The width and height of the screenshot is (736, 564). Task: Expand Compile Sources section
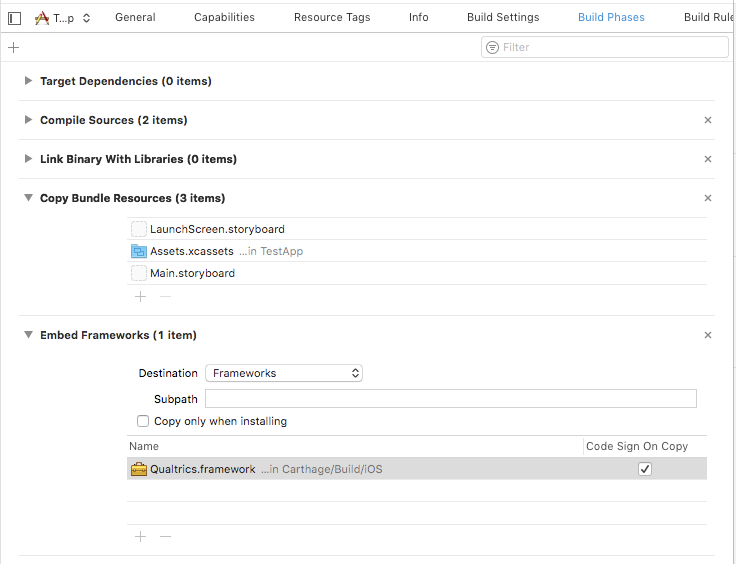[28, 120]
